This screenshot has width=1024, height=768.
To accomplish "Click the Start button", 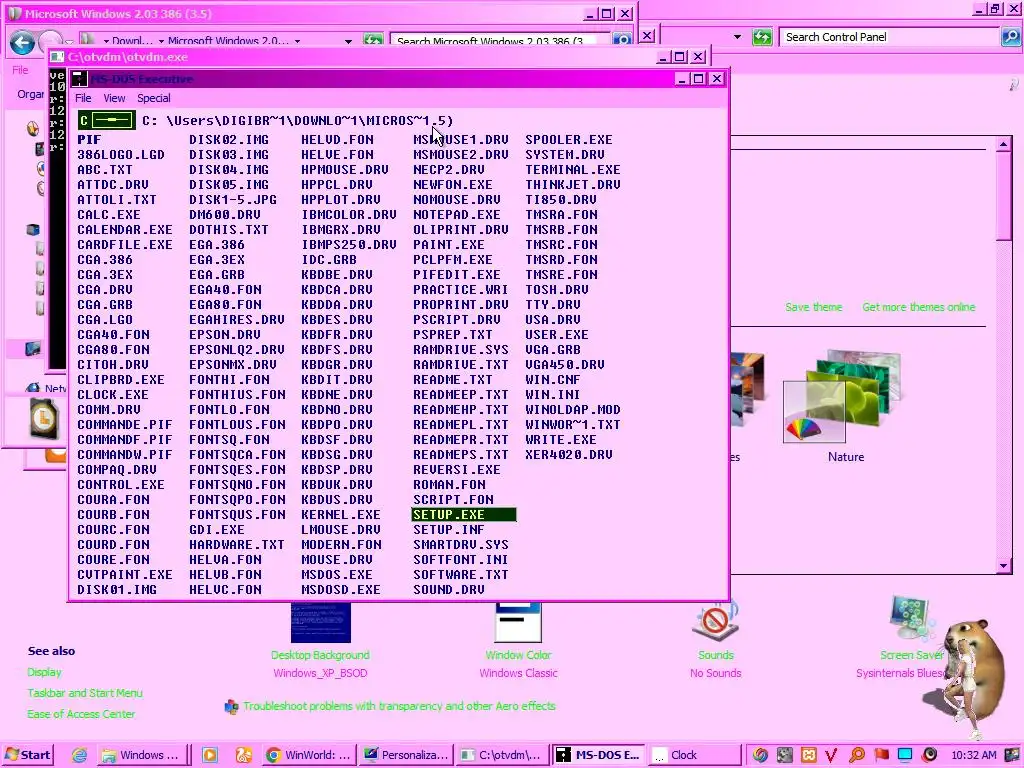I will click(27, 755).
